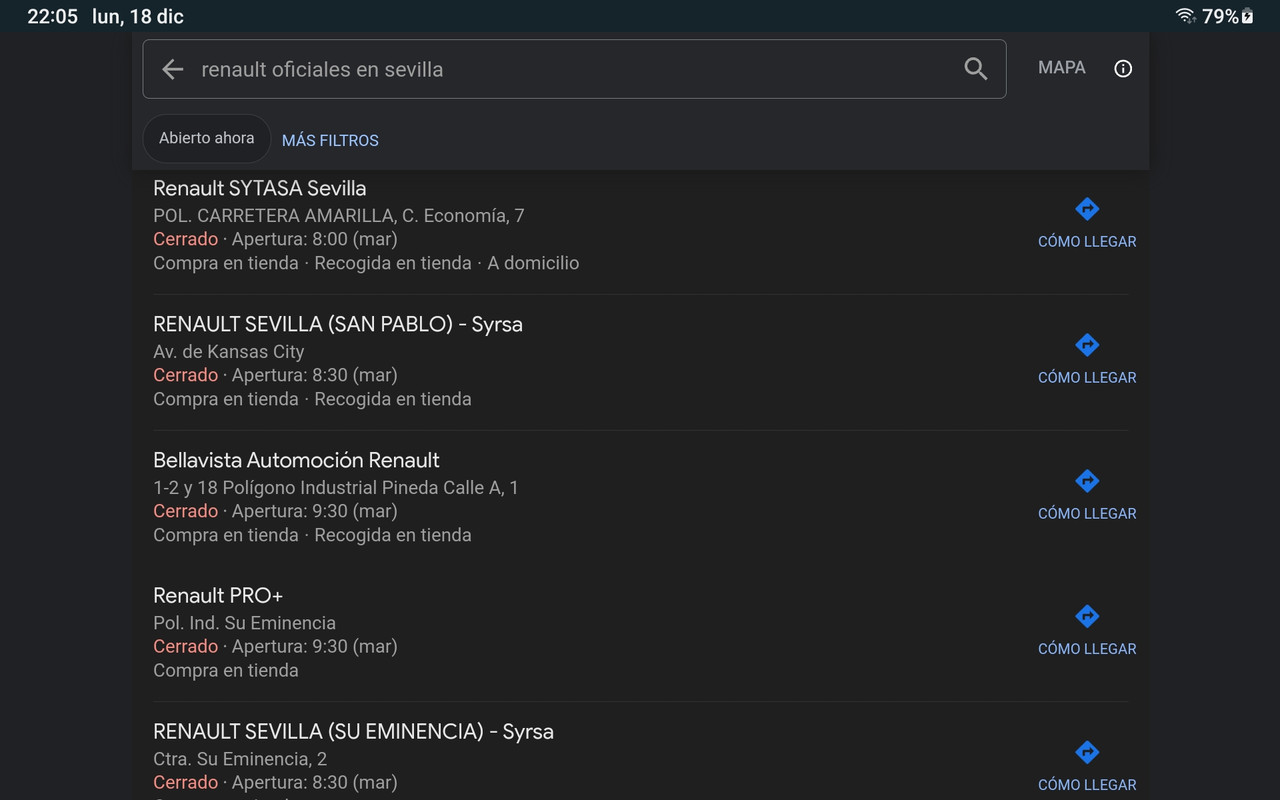Toggle the Abierto ahora filter chip
This screenshot has height=800, width=1280.
click(207, 138)
